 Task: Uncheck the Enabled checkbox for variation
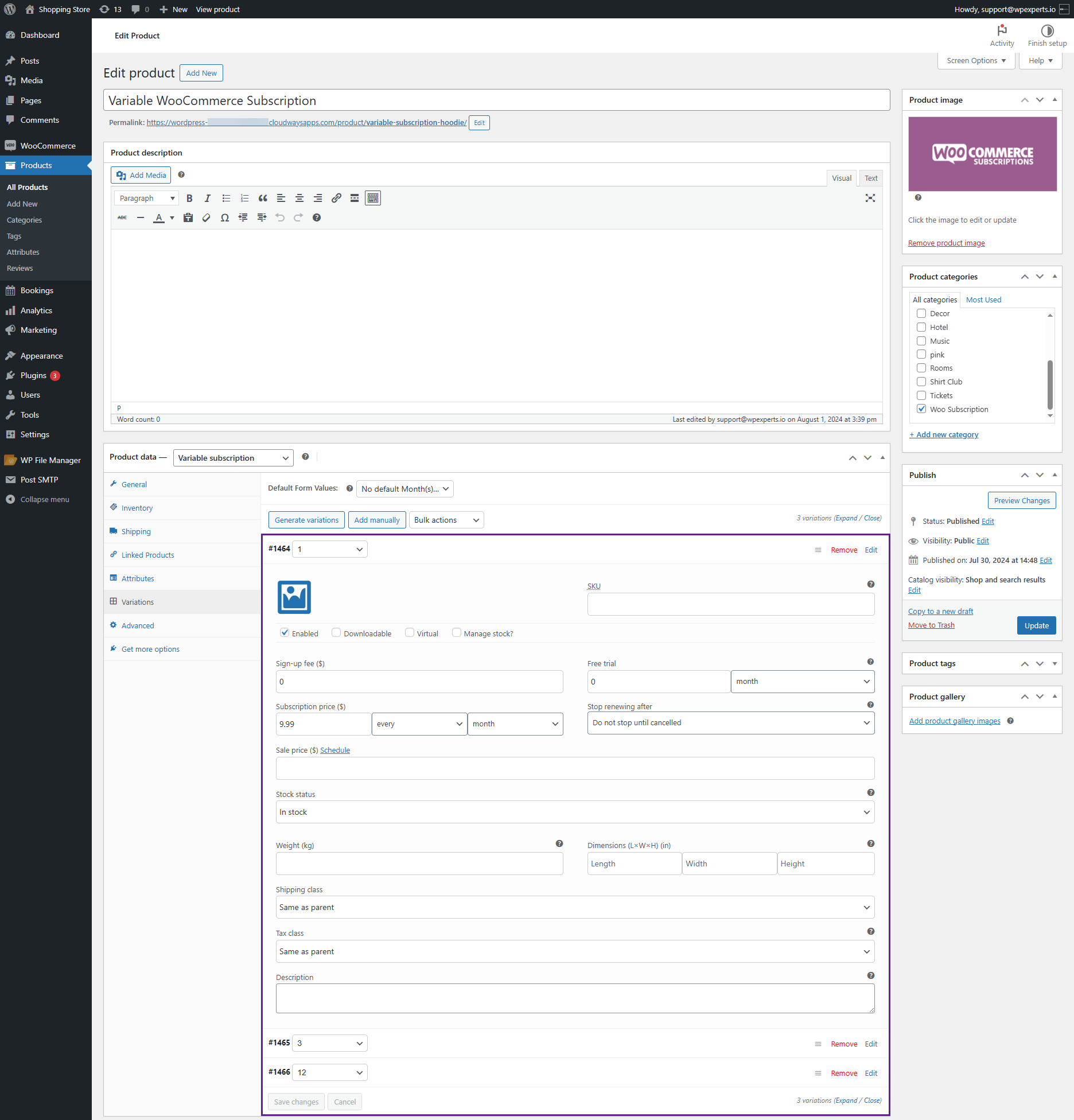pos(285,632)
